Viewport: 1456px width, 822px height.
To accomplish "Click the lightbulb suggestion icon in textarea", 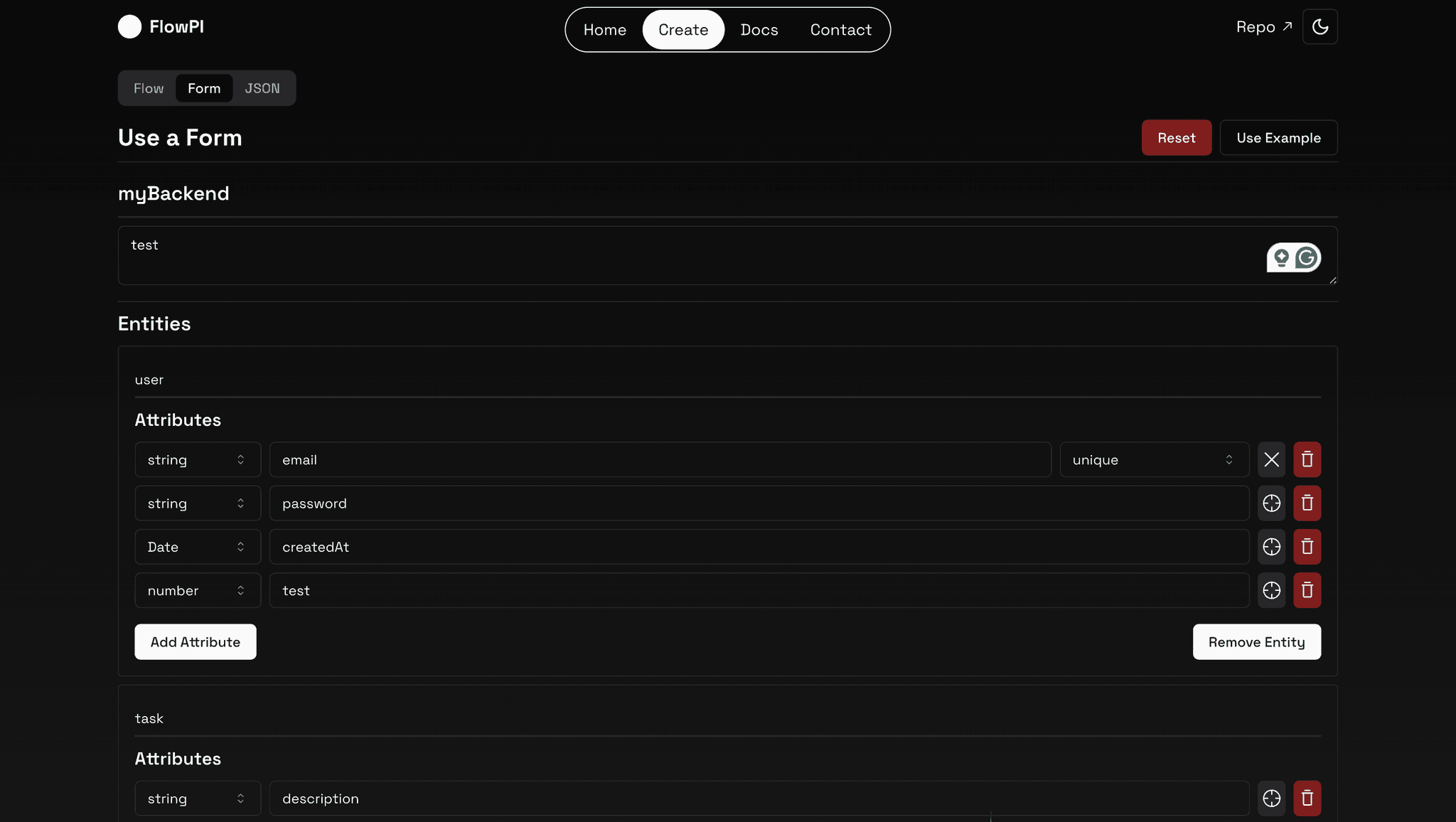I will tap(1281, 257).
